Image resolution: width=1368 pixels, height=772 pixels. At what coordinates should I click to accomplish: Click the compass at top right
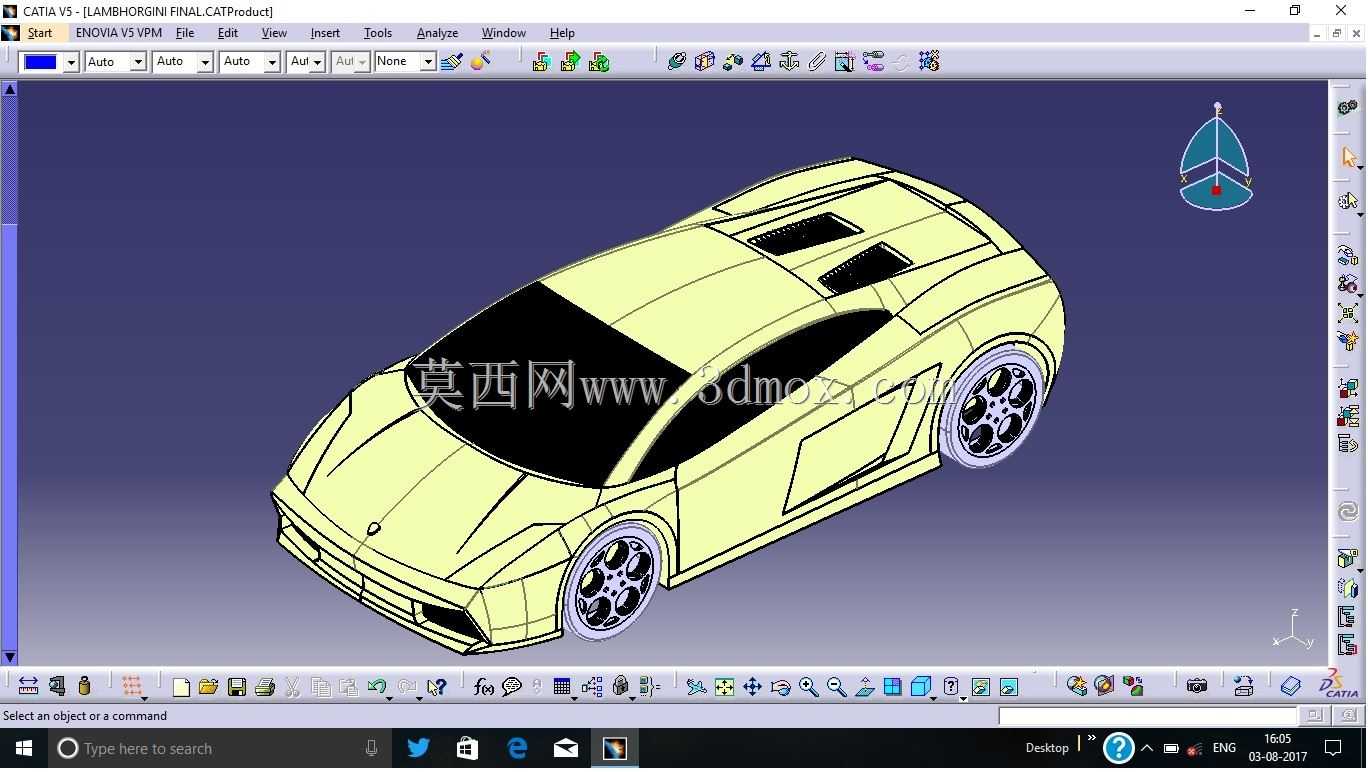tap(1216, 158)
